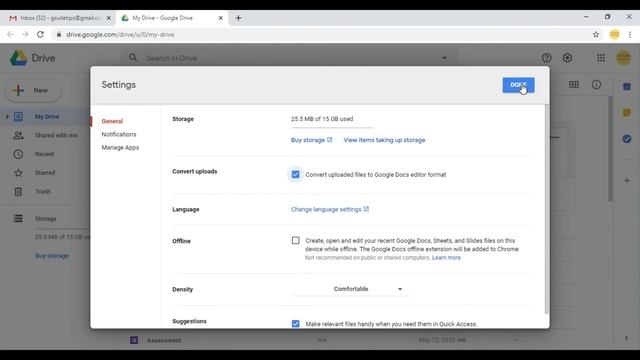Open View items taking up storage link
This screenshot has height=360, width=640.
[384, 140]
